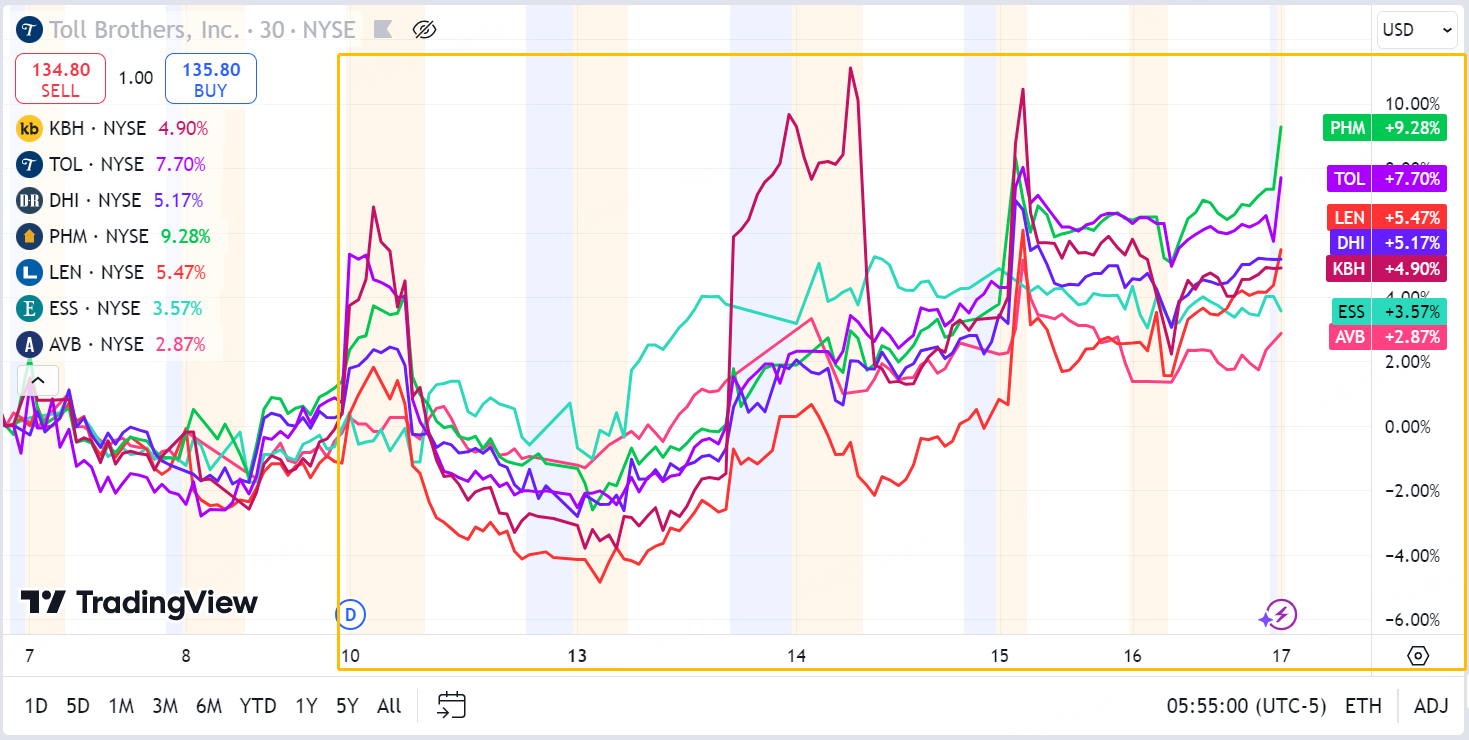This screenshot has width=1469, height=740.
Task: Click the LEN +5.47% price label
Action: pos(1386,217)
